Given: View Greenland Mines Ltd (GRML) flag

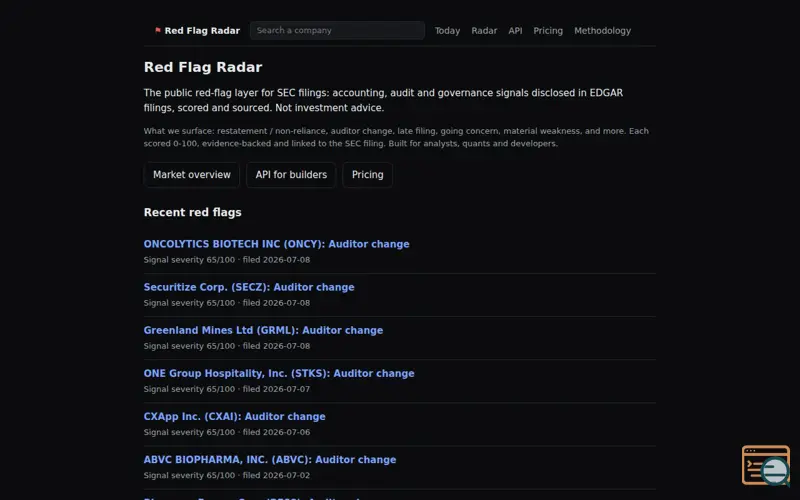Looking at the screenshot, I should [263, 330].
